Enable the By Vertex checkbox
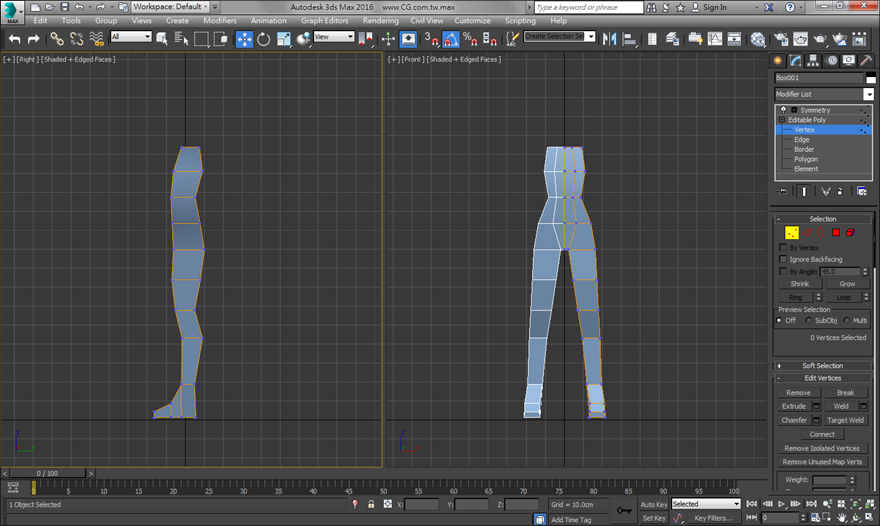Image resolution: width=880 pixels, height=526 pixels. [783, 247]
